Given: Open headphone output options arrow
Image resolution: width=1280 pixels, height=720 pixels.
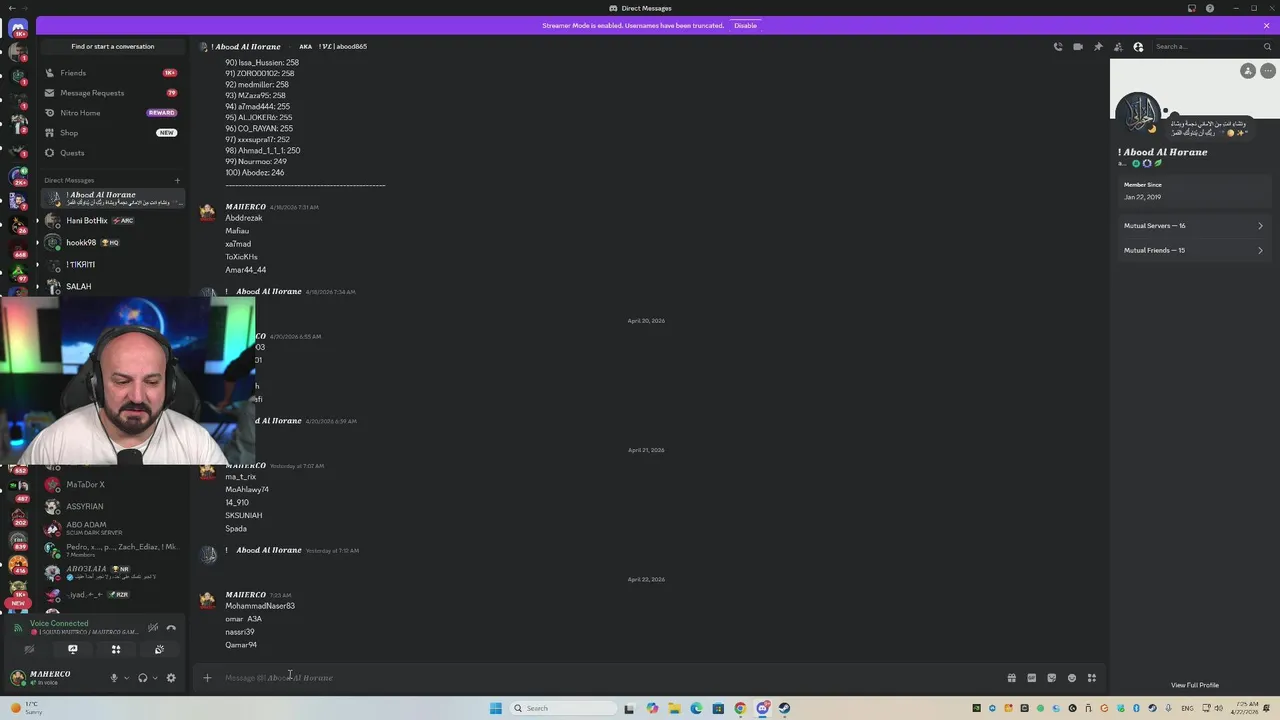Looking at the screenshot, I should pyautogui.click(x=154, y=678).
